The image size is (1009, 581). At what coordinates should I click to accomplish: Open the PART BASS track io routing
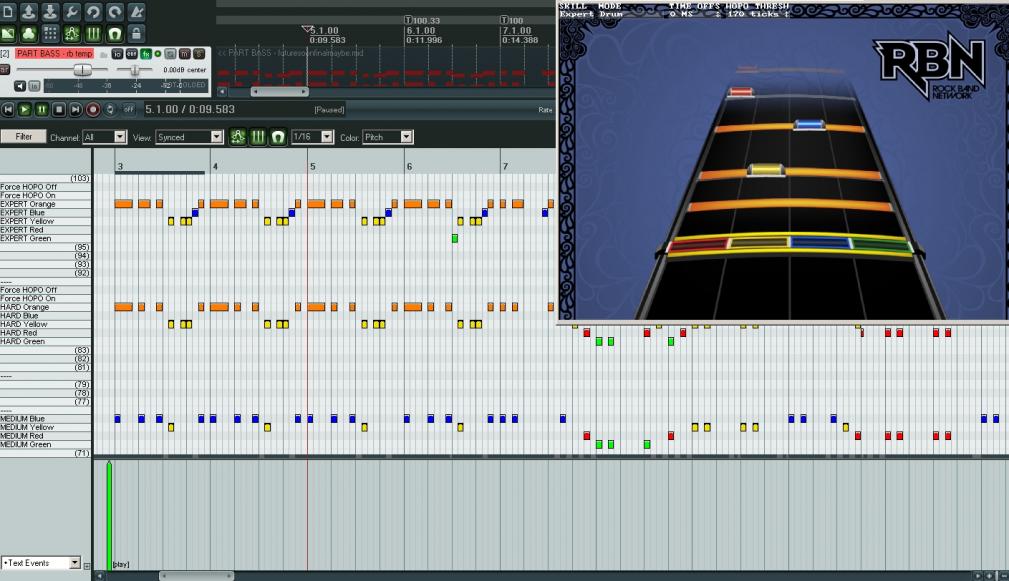coord(117,54)
